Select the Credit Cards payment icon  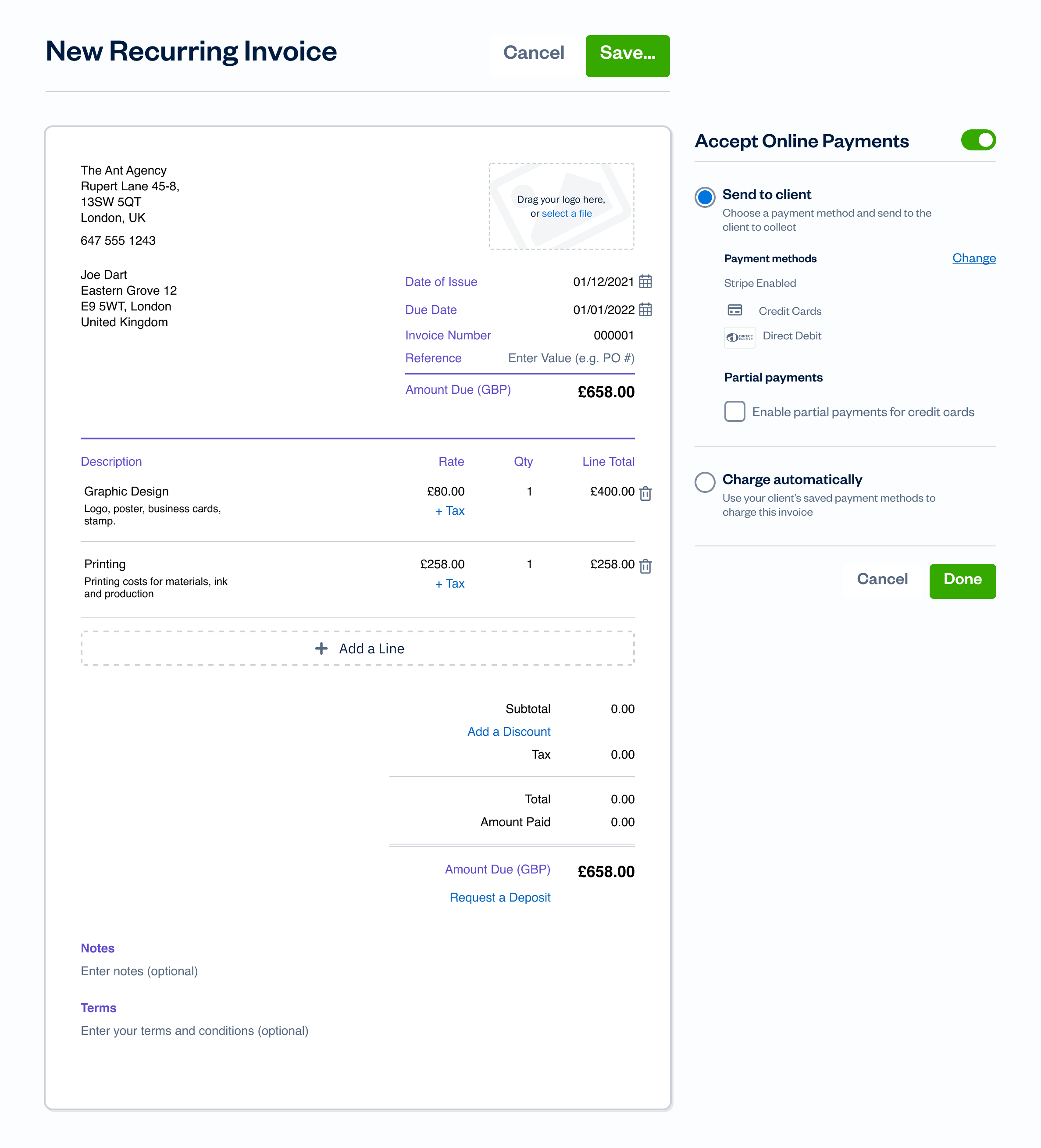coord(734,310)
